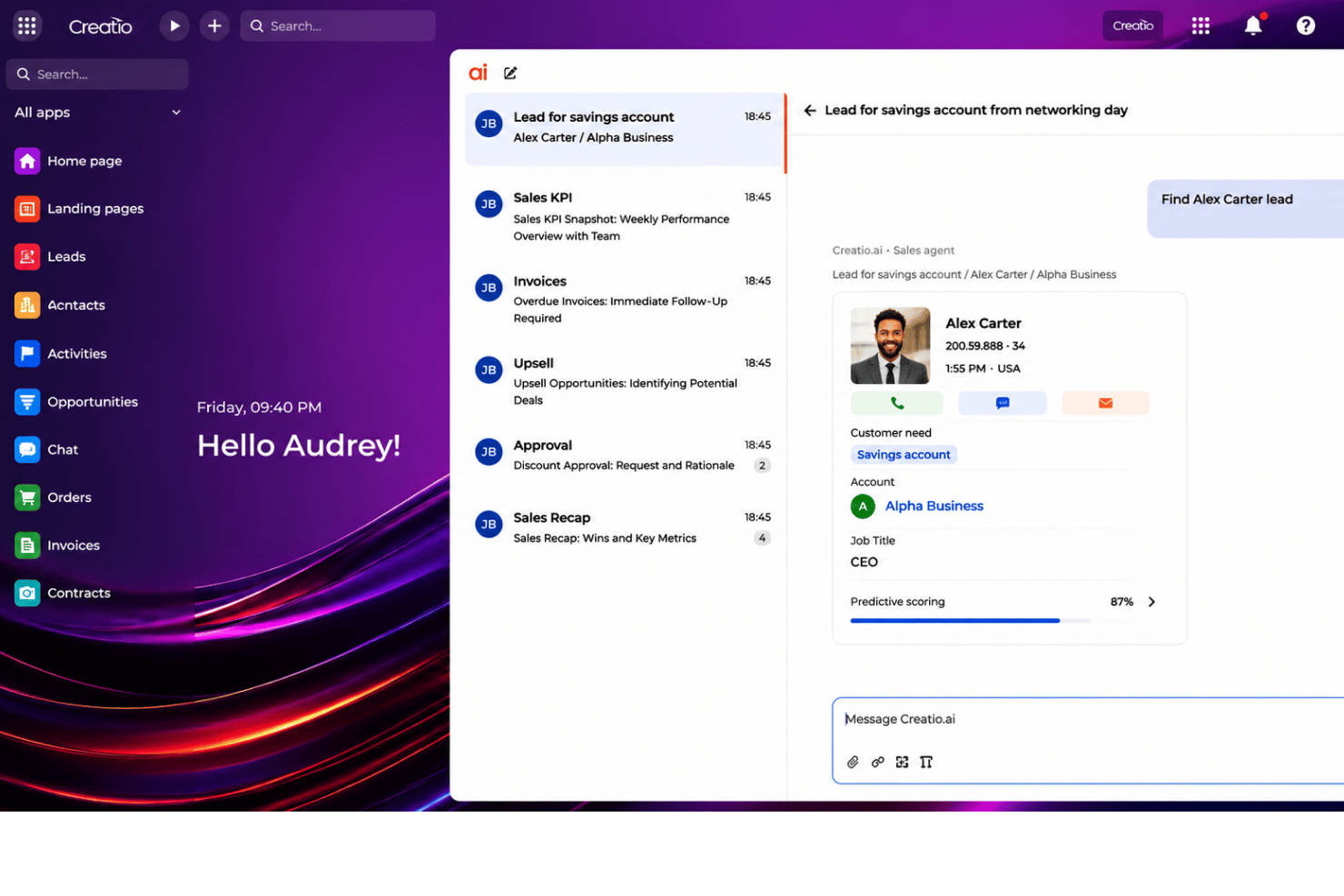The height and width of the screenshot is (896, 1344).
Task: Click the Predictive scoring progress bar
Action: pos(970,621)
